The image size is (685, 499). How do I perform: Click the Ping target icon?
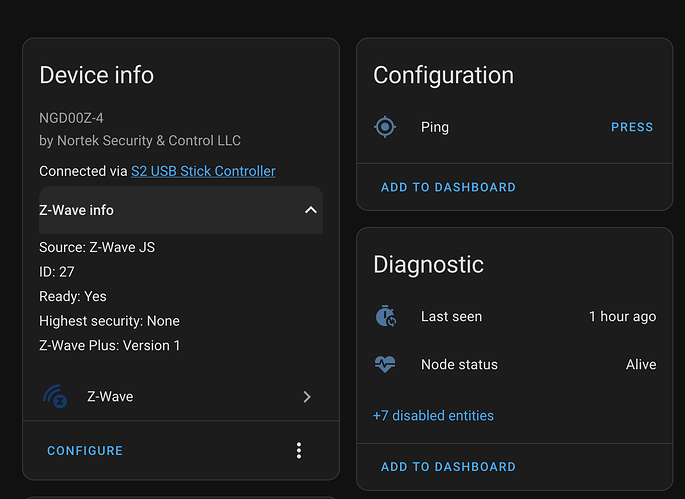(x=385, y=127)
